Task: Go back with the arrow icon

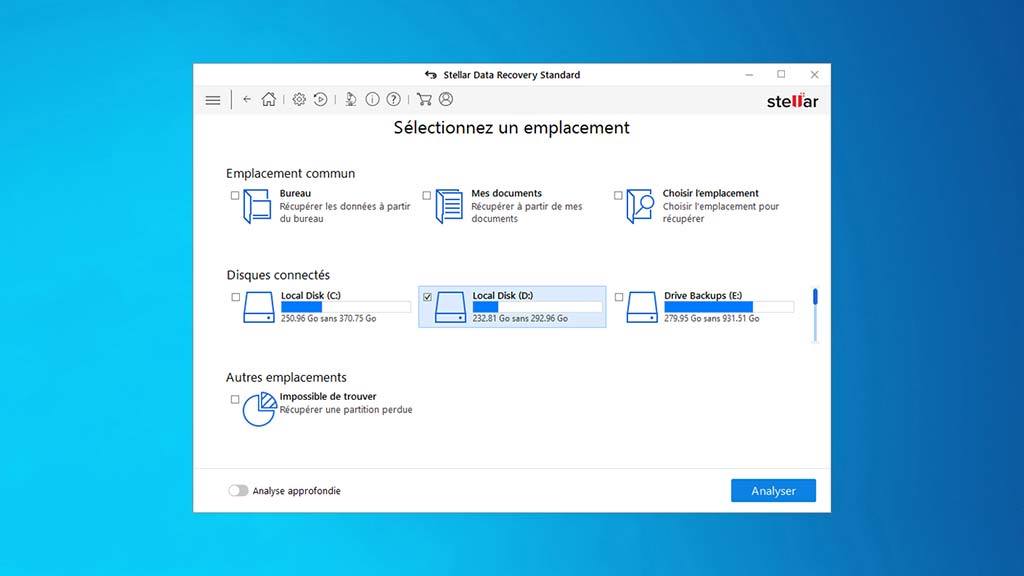Action: point(247,99)
